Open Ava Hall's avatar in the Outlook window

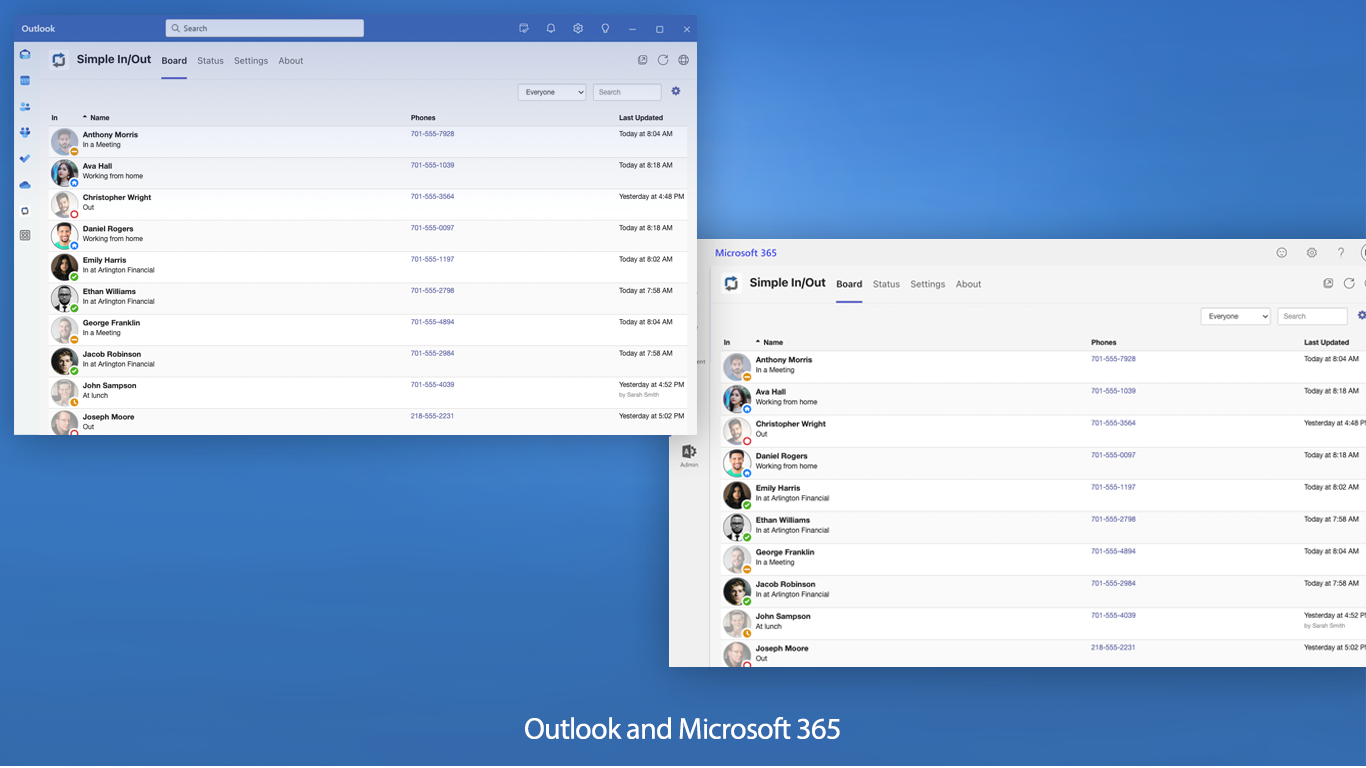pyautogui.click(x=64, y=173)
